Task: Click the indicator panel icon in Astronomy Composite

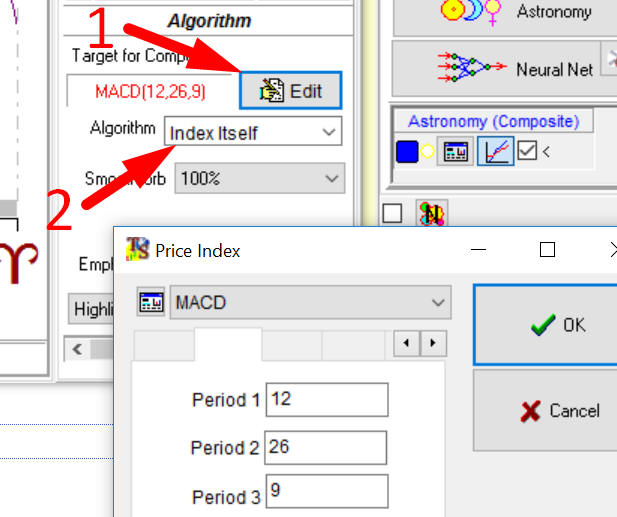Action: [456, 152]
